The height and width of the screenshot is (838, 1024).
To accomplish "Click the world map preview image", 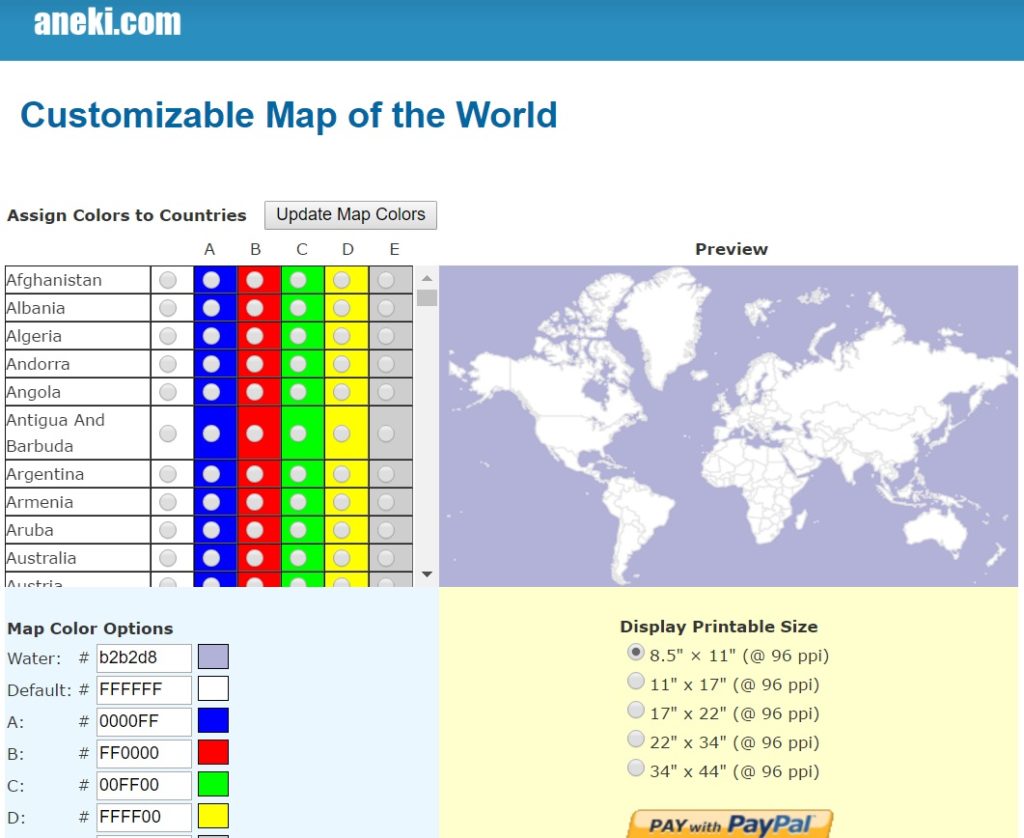I will pos(728,425).
